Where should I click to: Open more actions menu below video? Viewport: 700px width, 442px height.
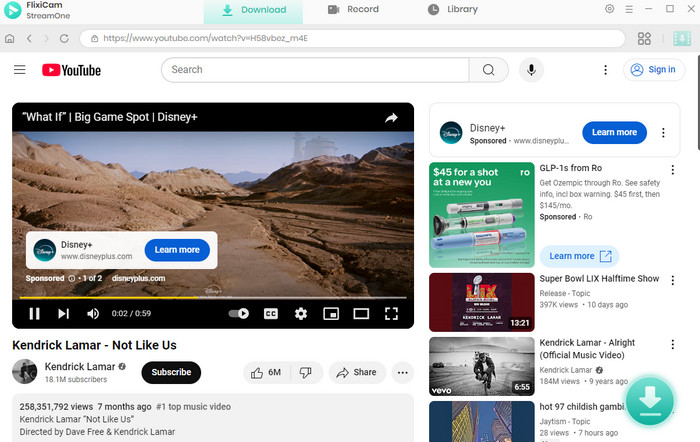tap(403, 372)
